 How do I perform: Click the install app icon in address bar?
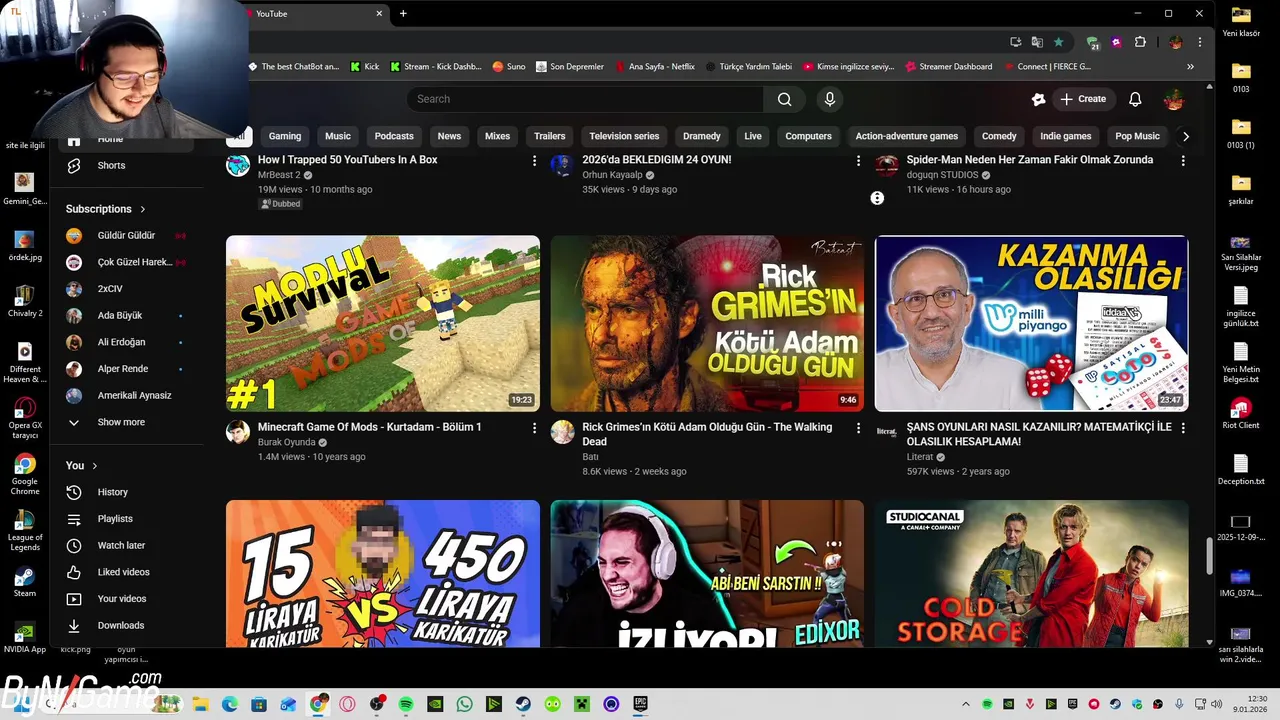coord(1015,42)
